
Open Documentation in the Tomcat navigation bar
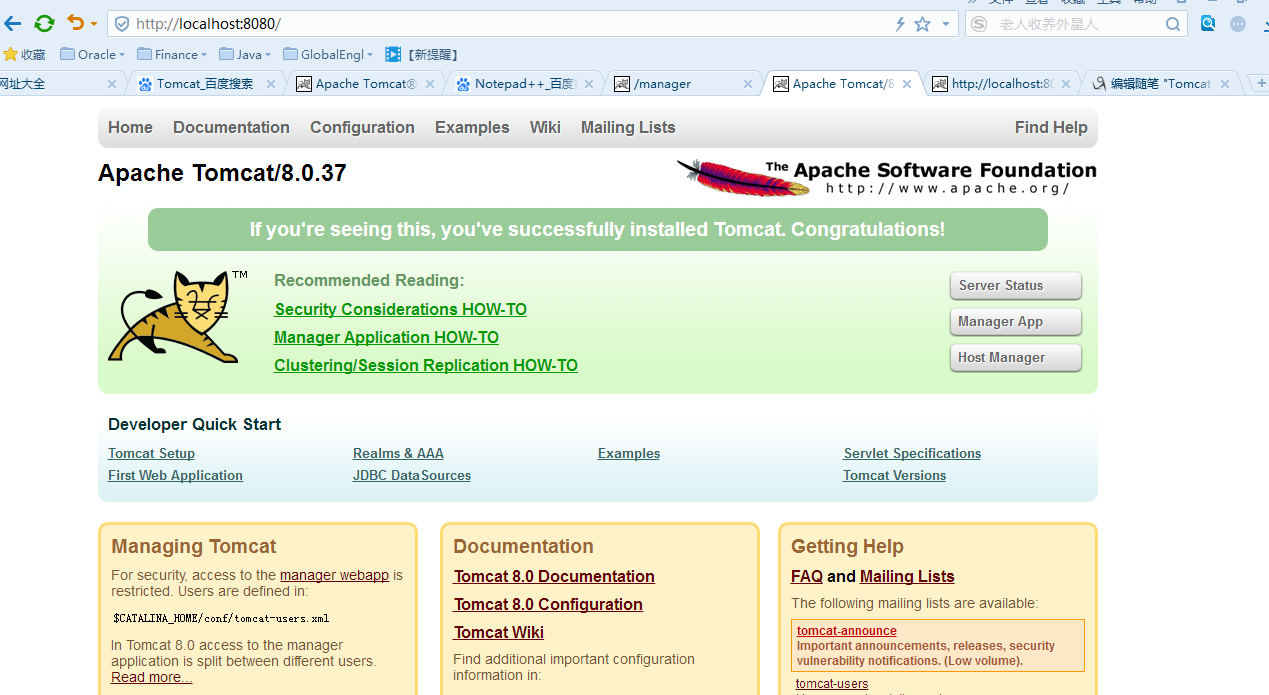pos(231,127)
